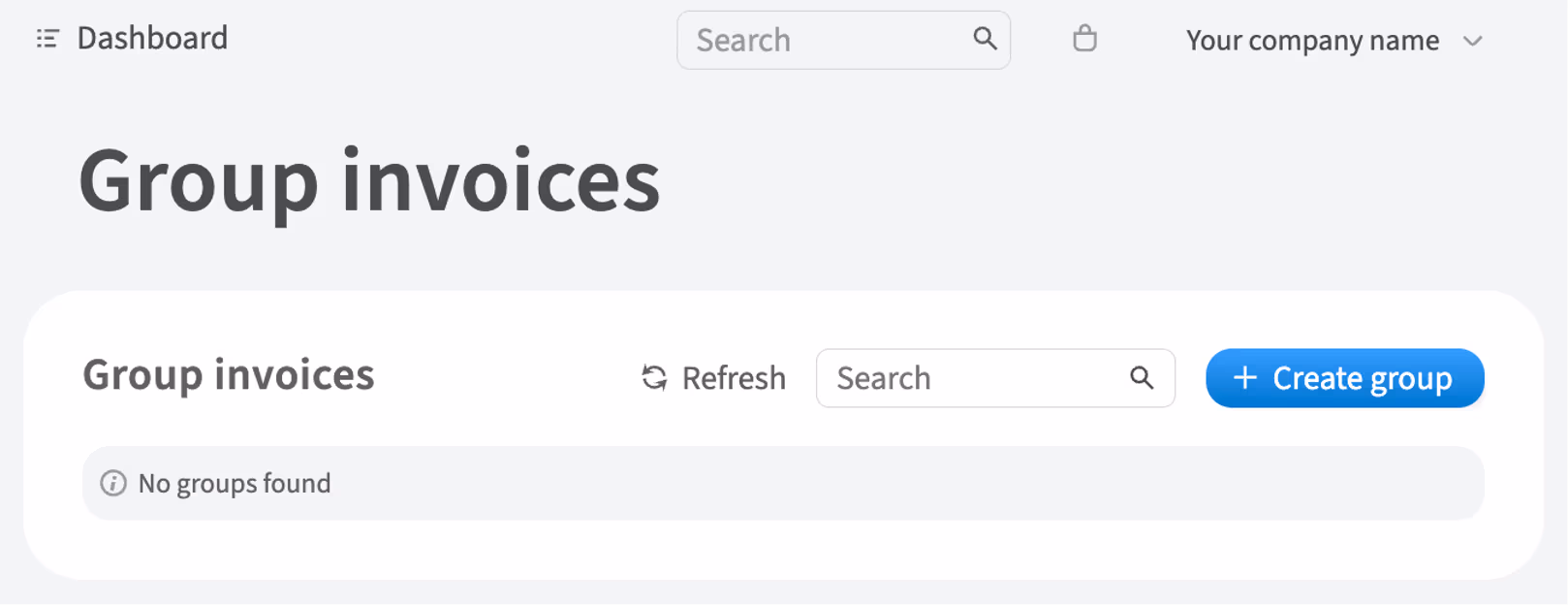Image resolution: width=1568 pixels, height=605 pixels.
Task: Click the magnifier icon in header search
Action: coord(985,39)
